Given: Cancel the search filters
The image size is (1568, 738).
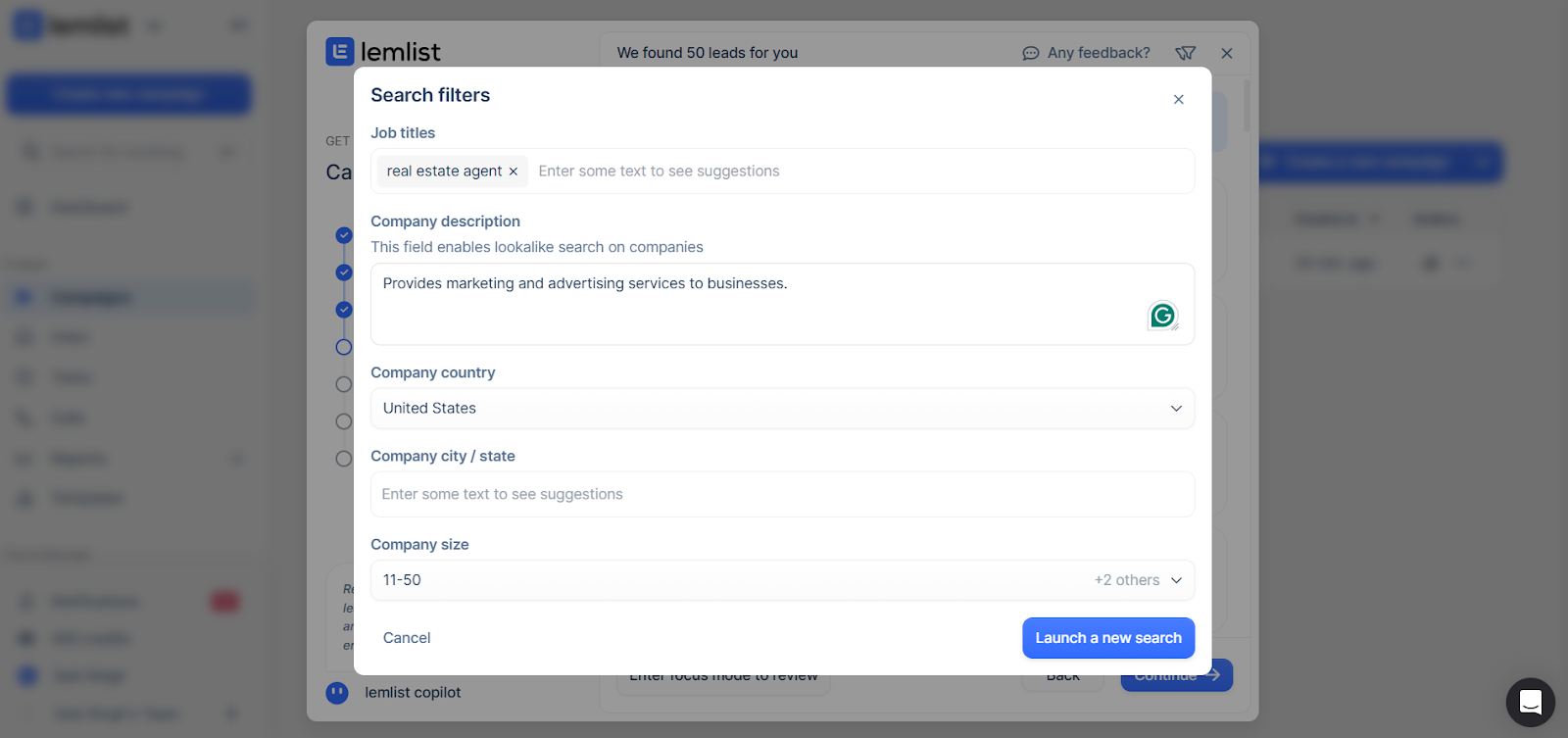Looking at the screenshot, I should coord(407,638).
